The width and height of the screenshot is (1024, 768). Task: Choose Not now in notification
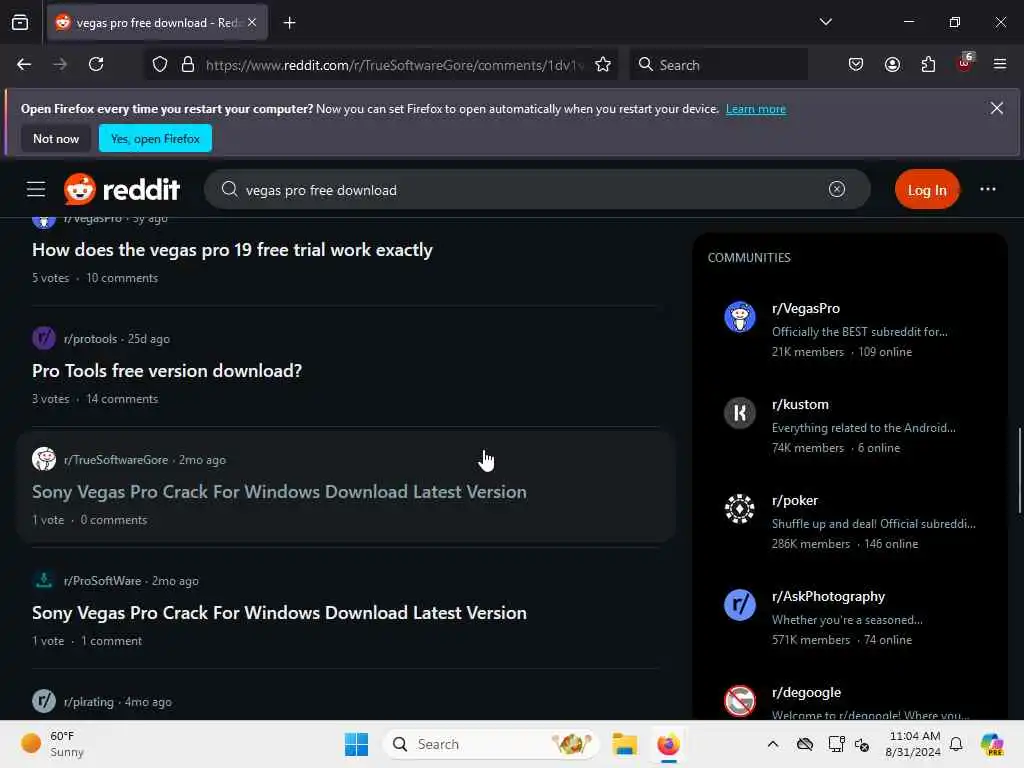[56, 138]
